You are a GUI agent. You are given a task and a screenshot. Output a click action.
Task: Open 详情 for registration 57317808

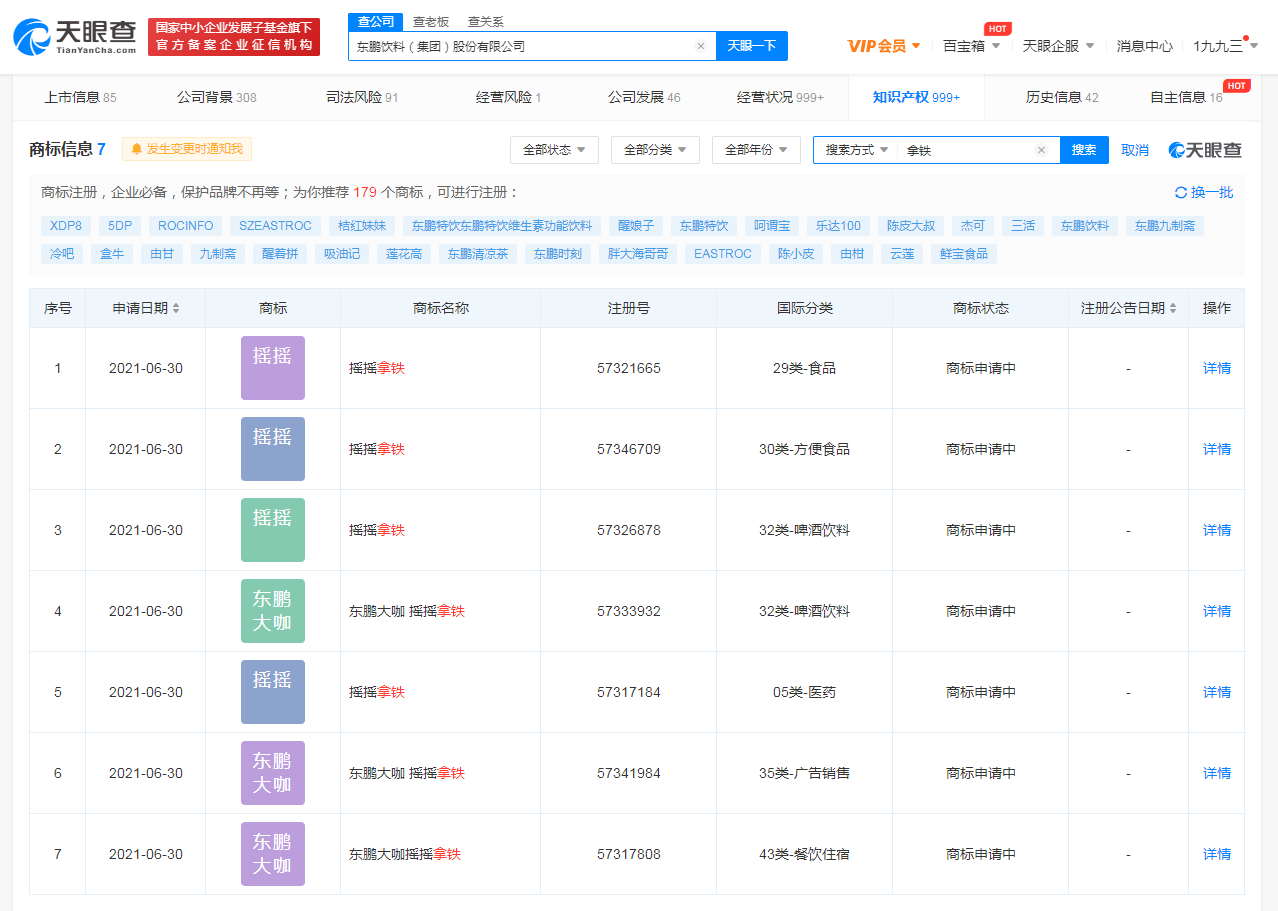point(1217,854)
